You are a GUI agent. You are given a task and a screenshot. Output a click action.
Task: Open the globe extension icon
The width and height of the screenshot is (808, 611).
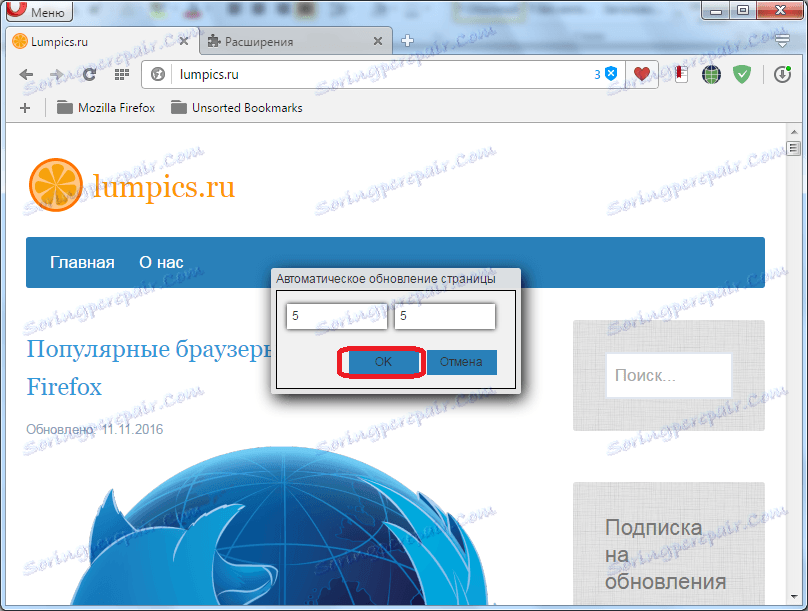point(711,75)
